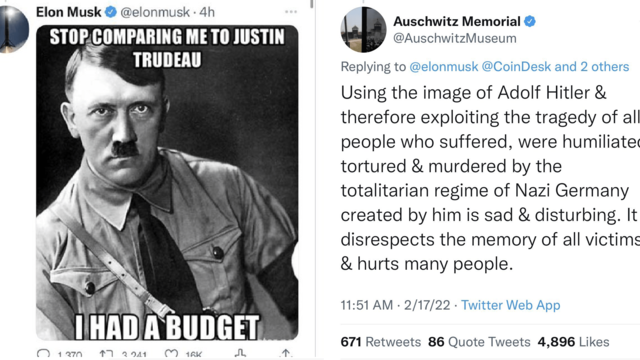Retweet using the arrows icon showing 3,241
This screenshot has height=360, width=640.
[x=106, y=354]
